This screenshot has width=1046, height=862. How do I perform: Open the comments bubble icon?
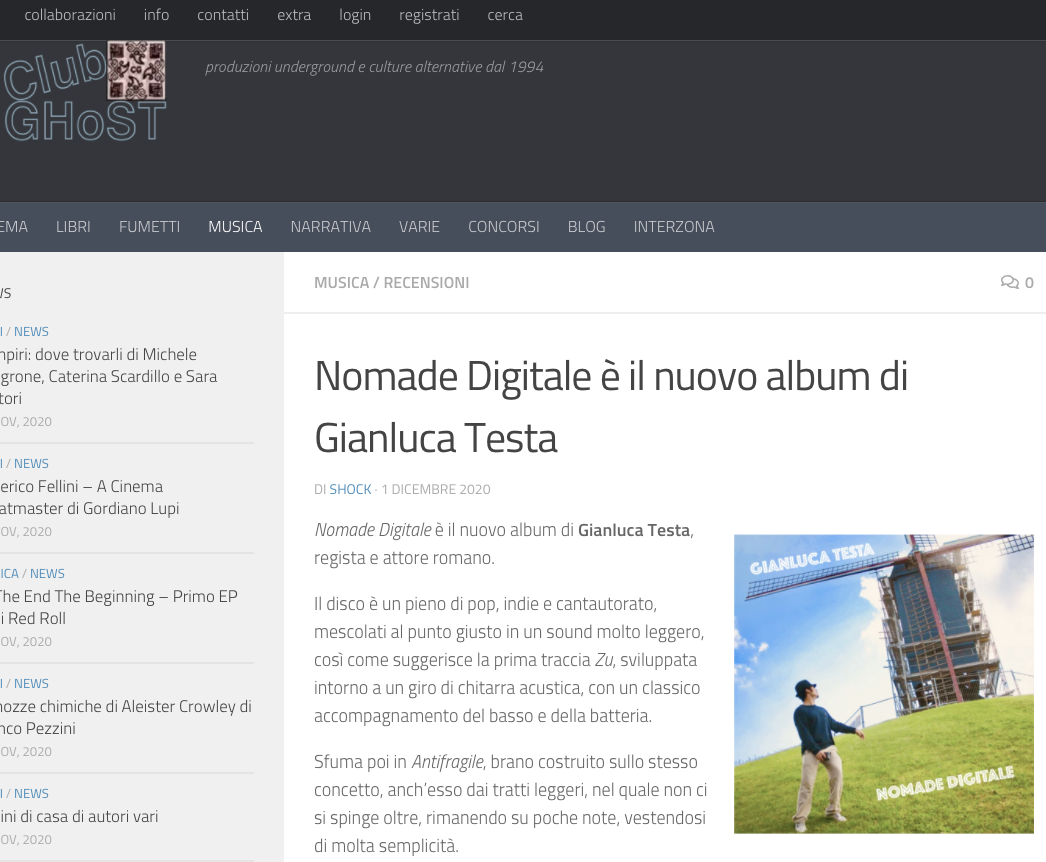coord(1010,283)
